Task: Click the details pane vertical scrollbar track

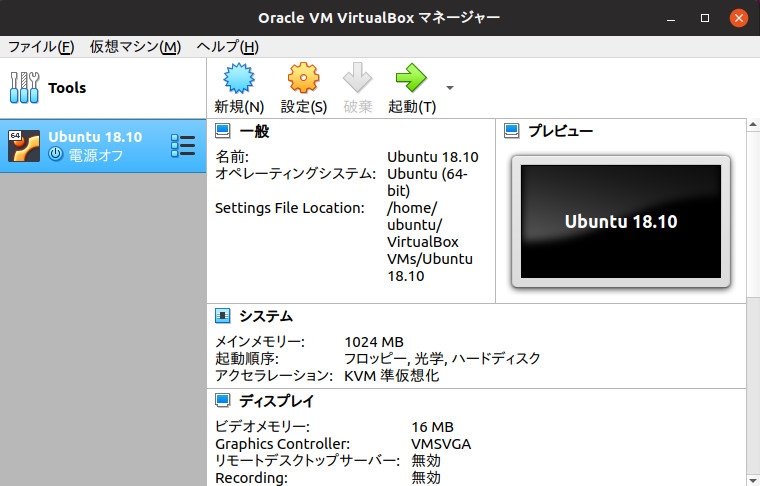Action: [753, 388]
